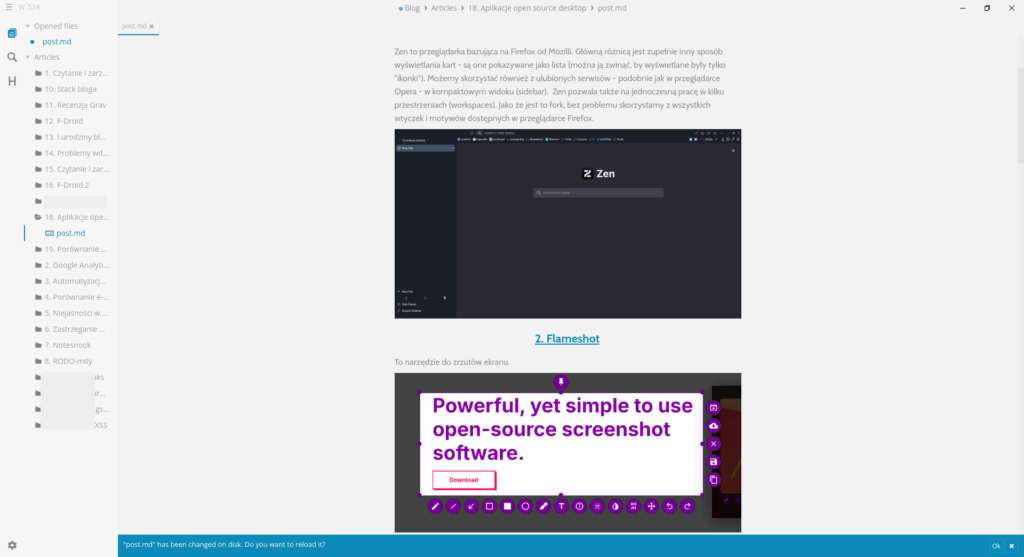
Task: Open post.md under Opened files
Action: click(57, 42)
